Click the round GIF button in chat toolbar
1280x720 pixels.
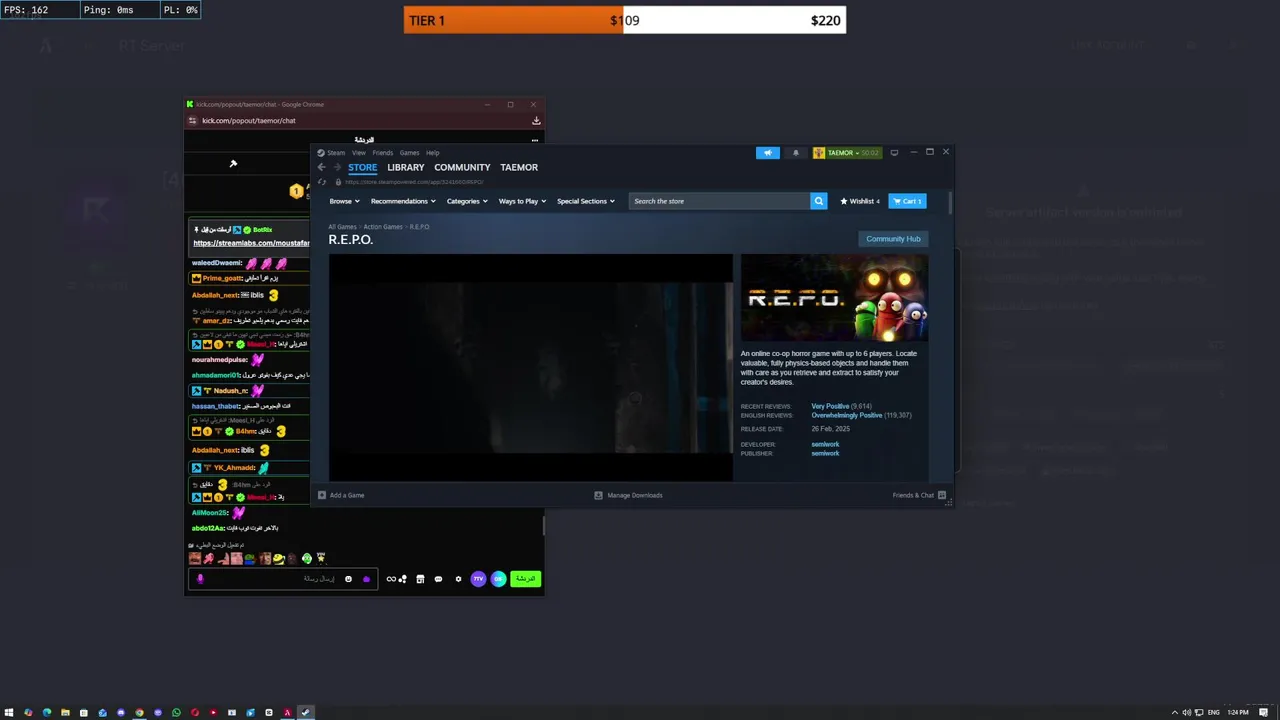(x=498, y=579)
